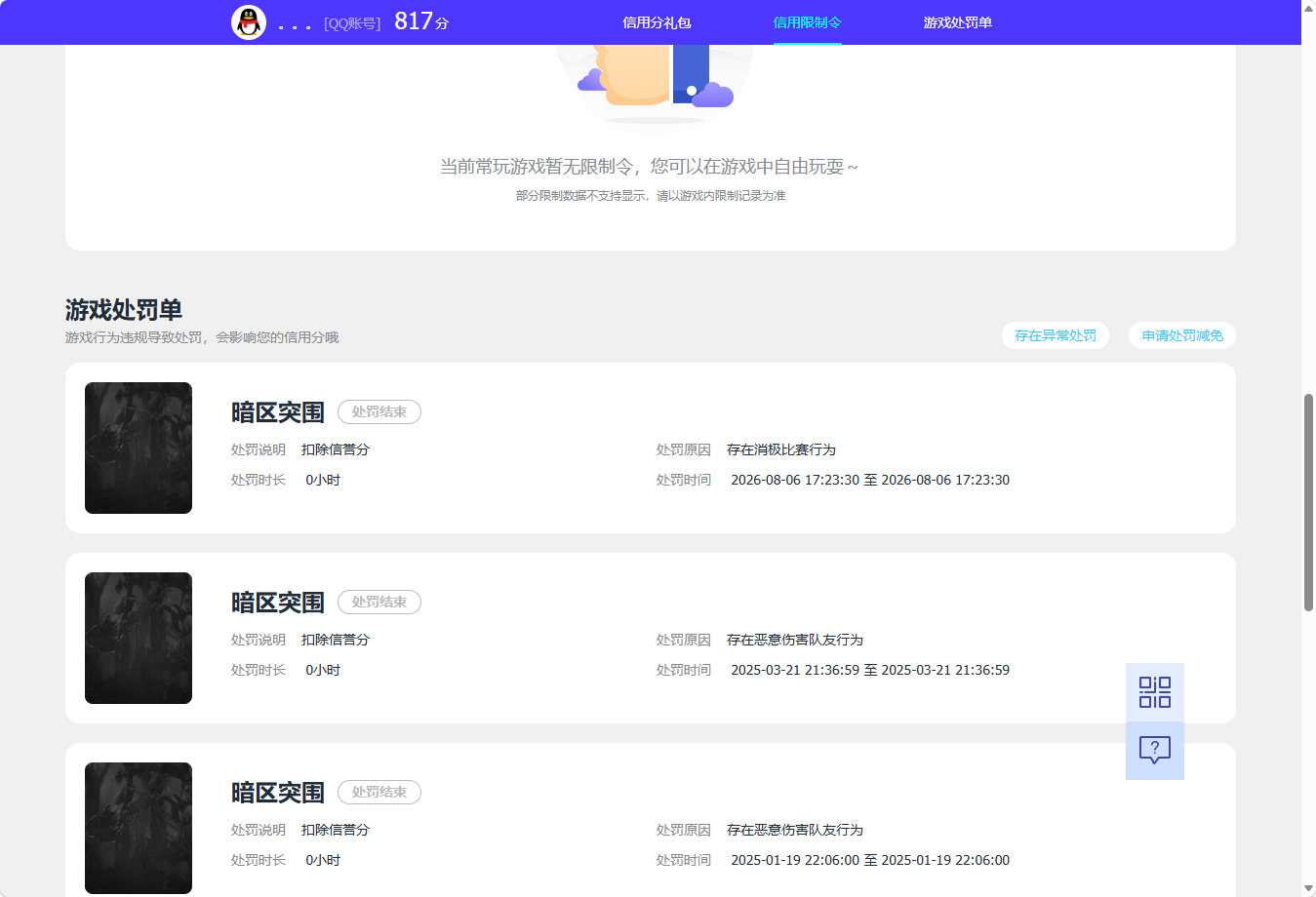This screenshot has width=1316, height=897.
Task: Click 暗区突围 title of 2025-01-19 record
Action: click(x=278, y=793)
